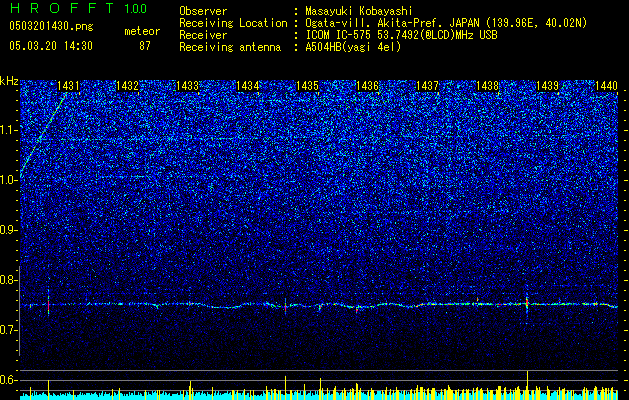Image resolution: width=629 pixels, height=400 pixels.
Task: Click the 0.6 kHz axis label
Action: [8, 380]
